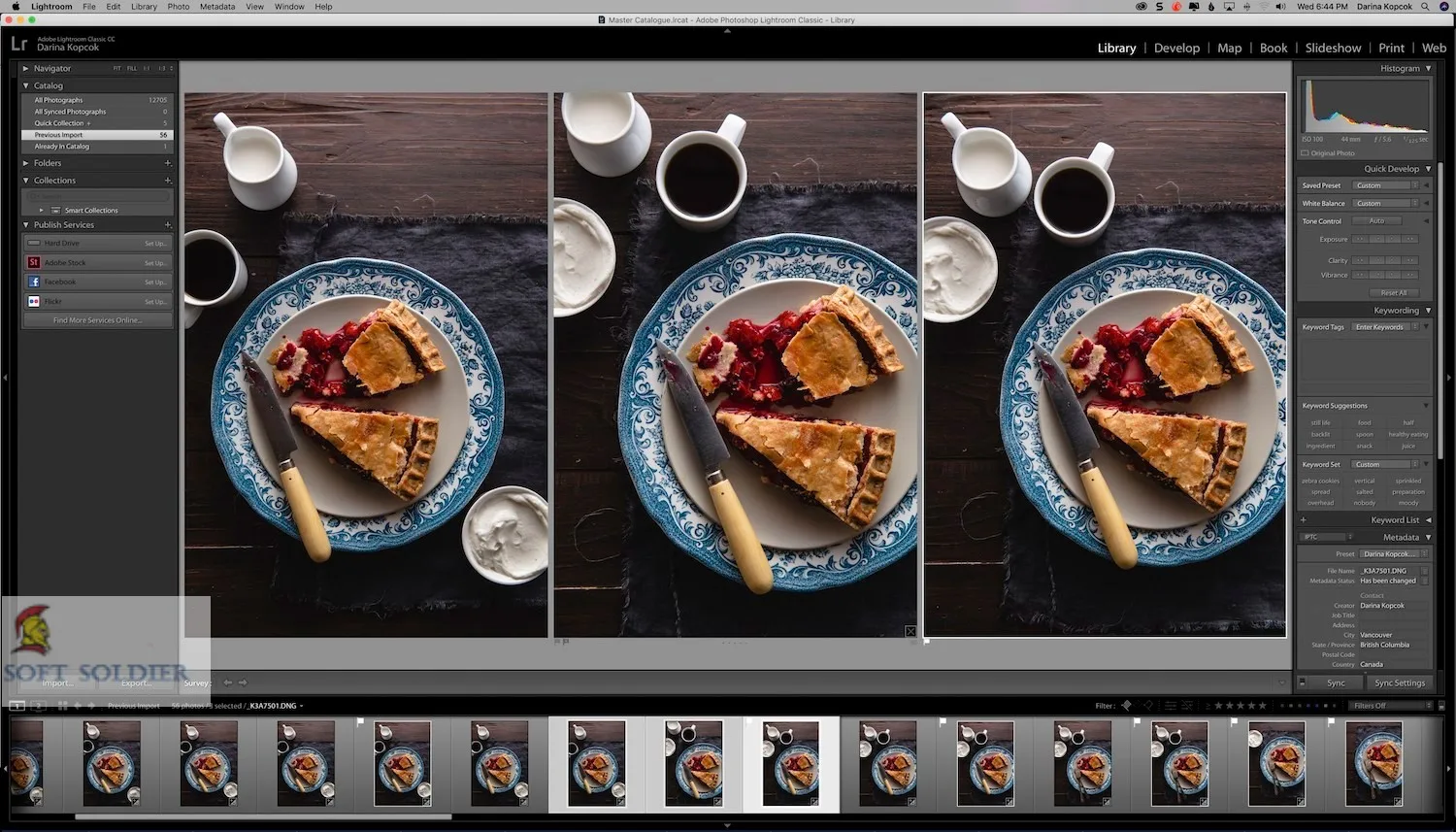Click the Adobe Stock service icon
This screenshot has width=1456, height=832.
pos(34,263)
